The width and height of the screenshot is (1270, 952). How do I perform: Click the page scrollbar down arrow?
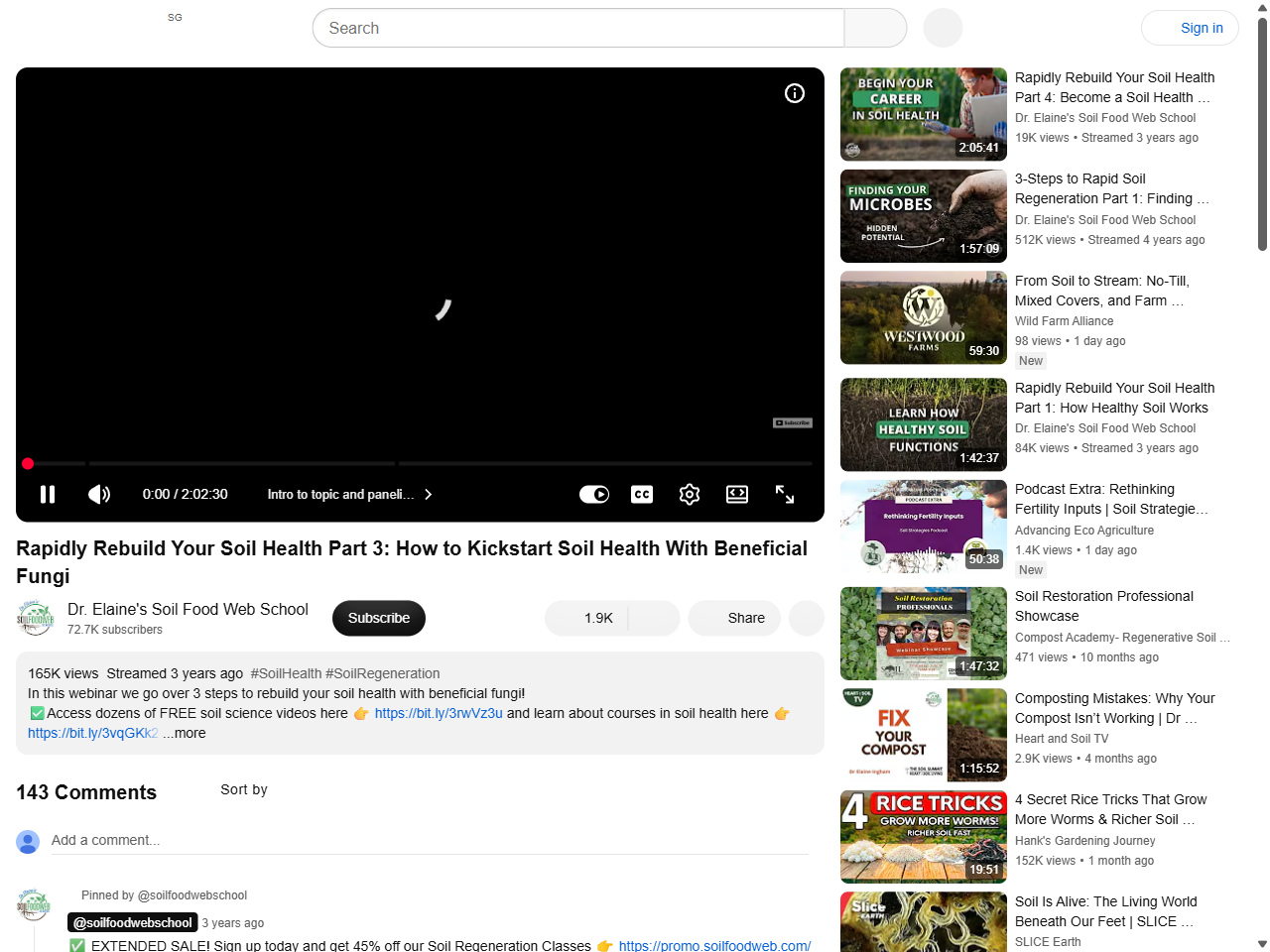(x=1262, y=944)
